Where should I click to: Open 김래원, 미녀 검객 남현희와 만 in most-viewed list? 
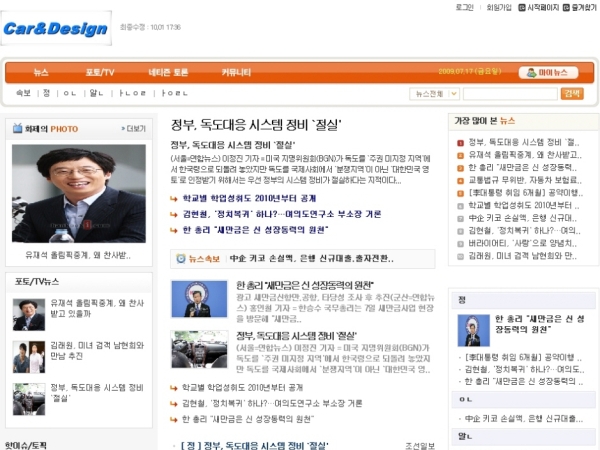tap(523, 256)
